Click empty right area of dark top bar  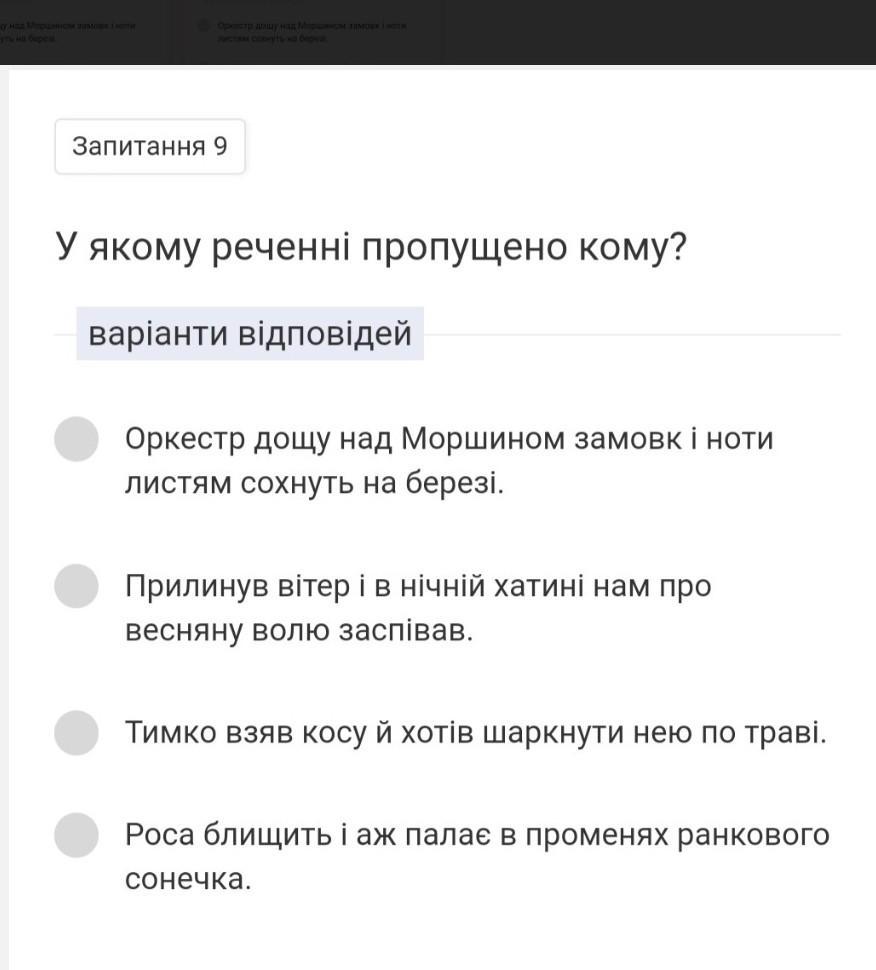[x=660, y=30]
